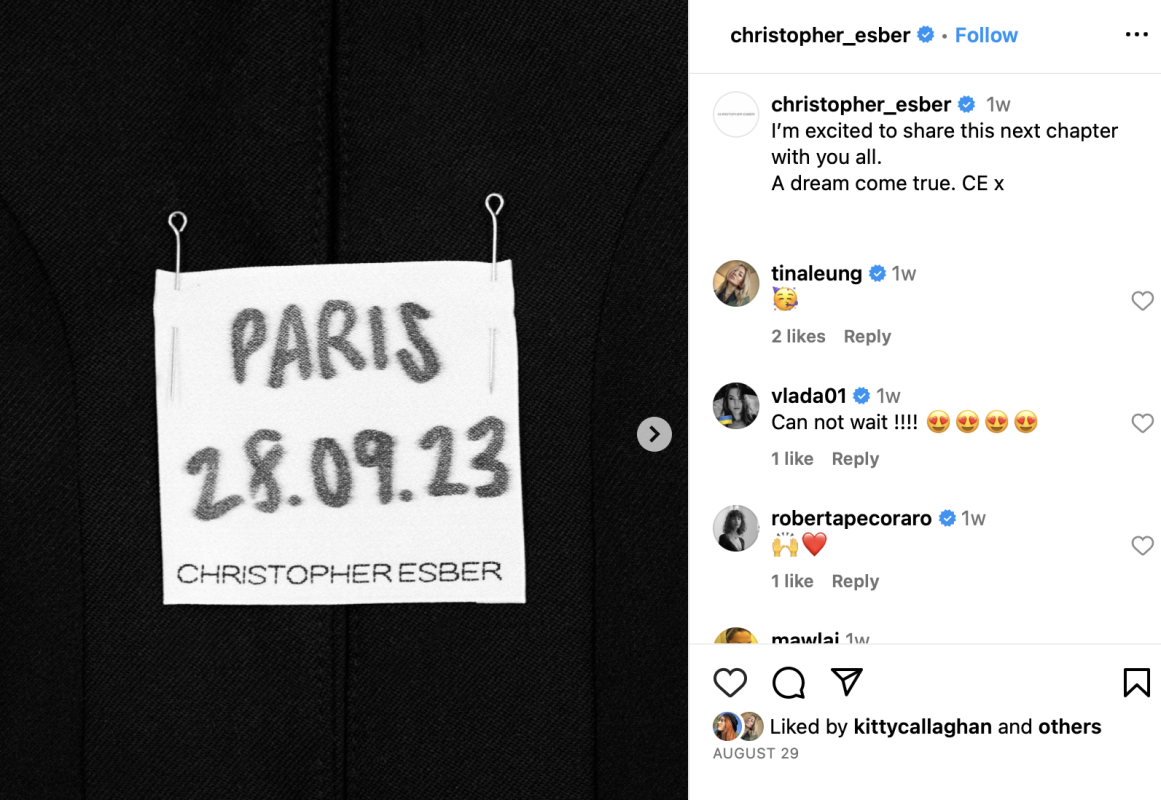Like robertapecoraro's comment heart

tap(1142, 545)
